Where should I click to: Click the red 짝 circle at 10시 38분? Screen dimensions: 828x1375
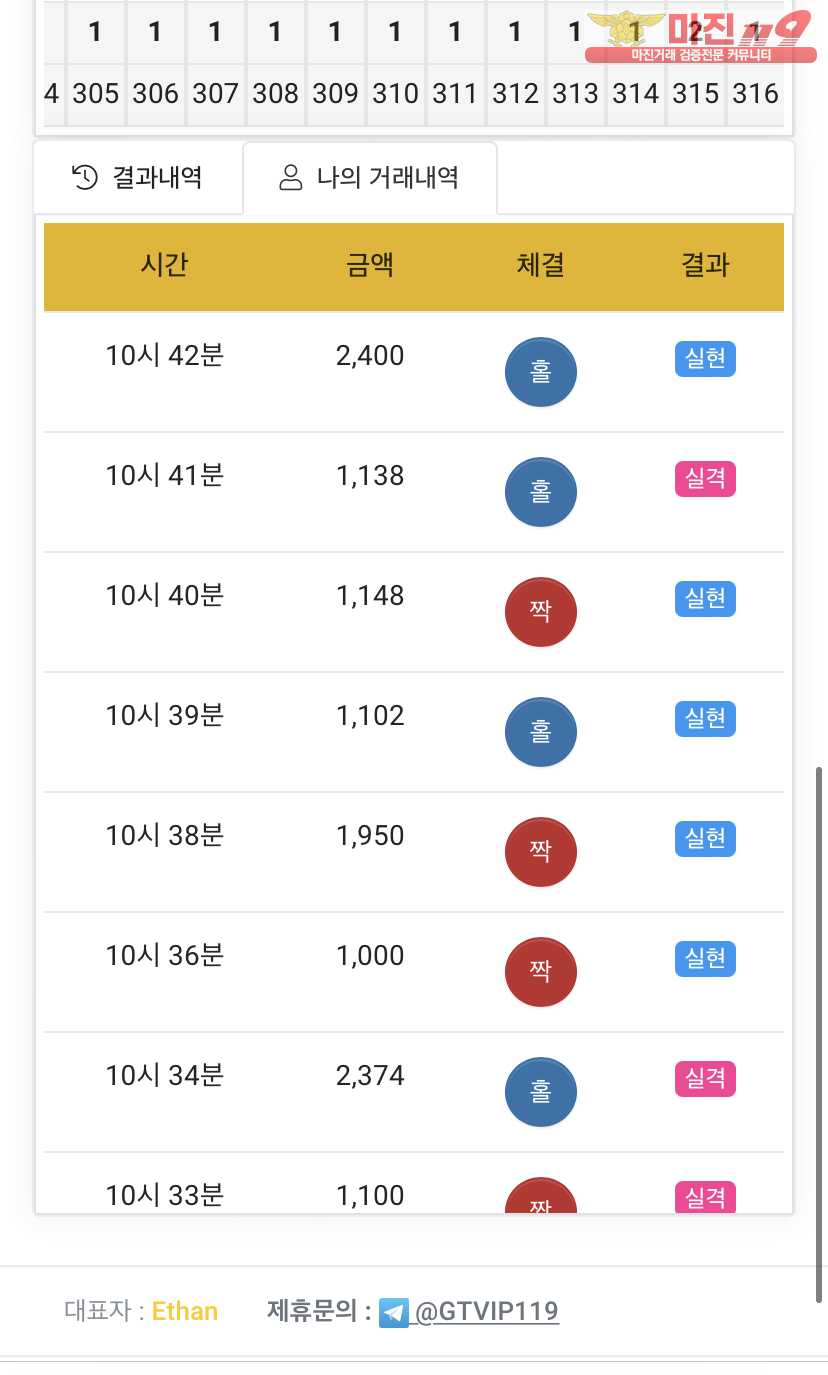coord(541,852)
